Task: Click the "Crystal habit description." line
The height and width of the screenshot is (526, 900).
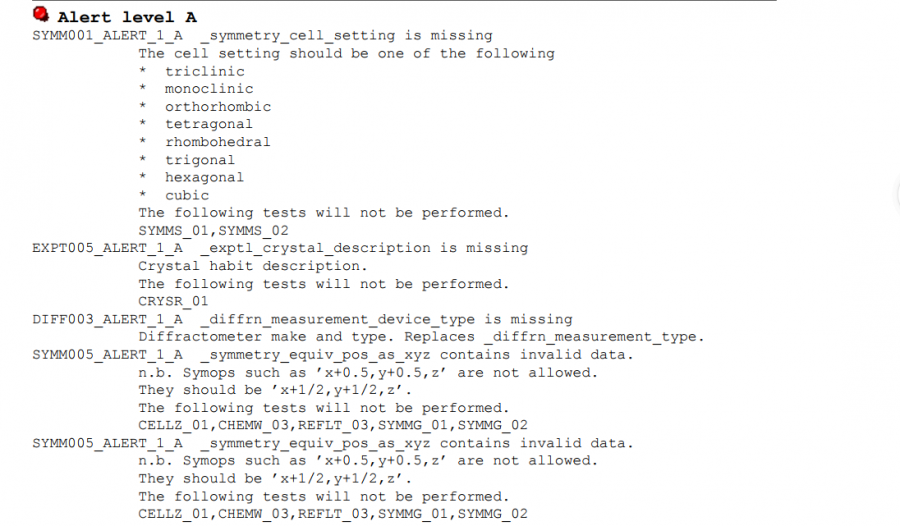Action: click(x=252, y=266)
